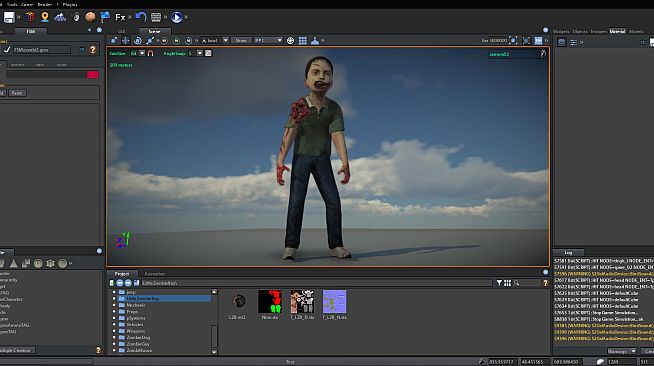Open the Warnings dropdown in Log panel
Screen dimensions: 654x366
[621, 351]
